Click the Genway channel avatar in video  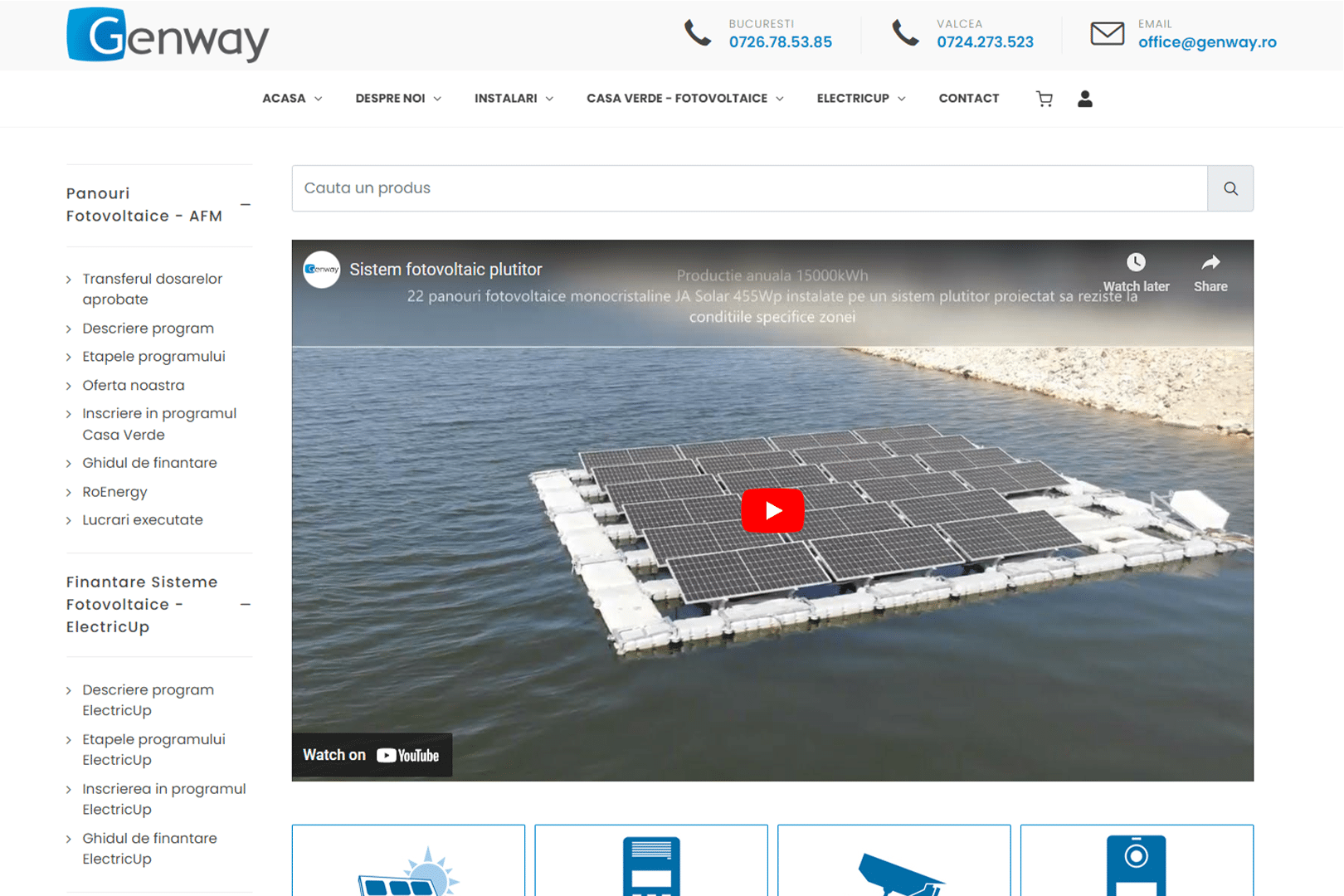coord(322,270)
